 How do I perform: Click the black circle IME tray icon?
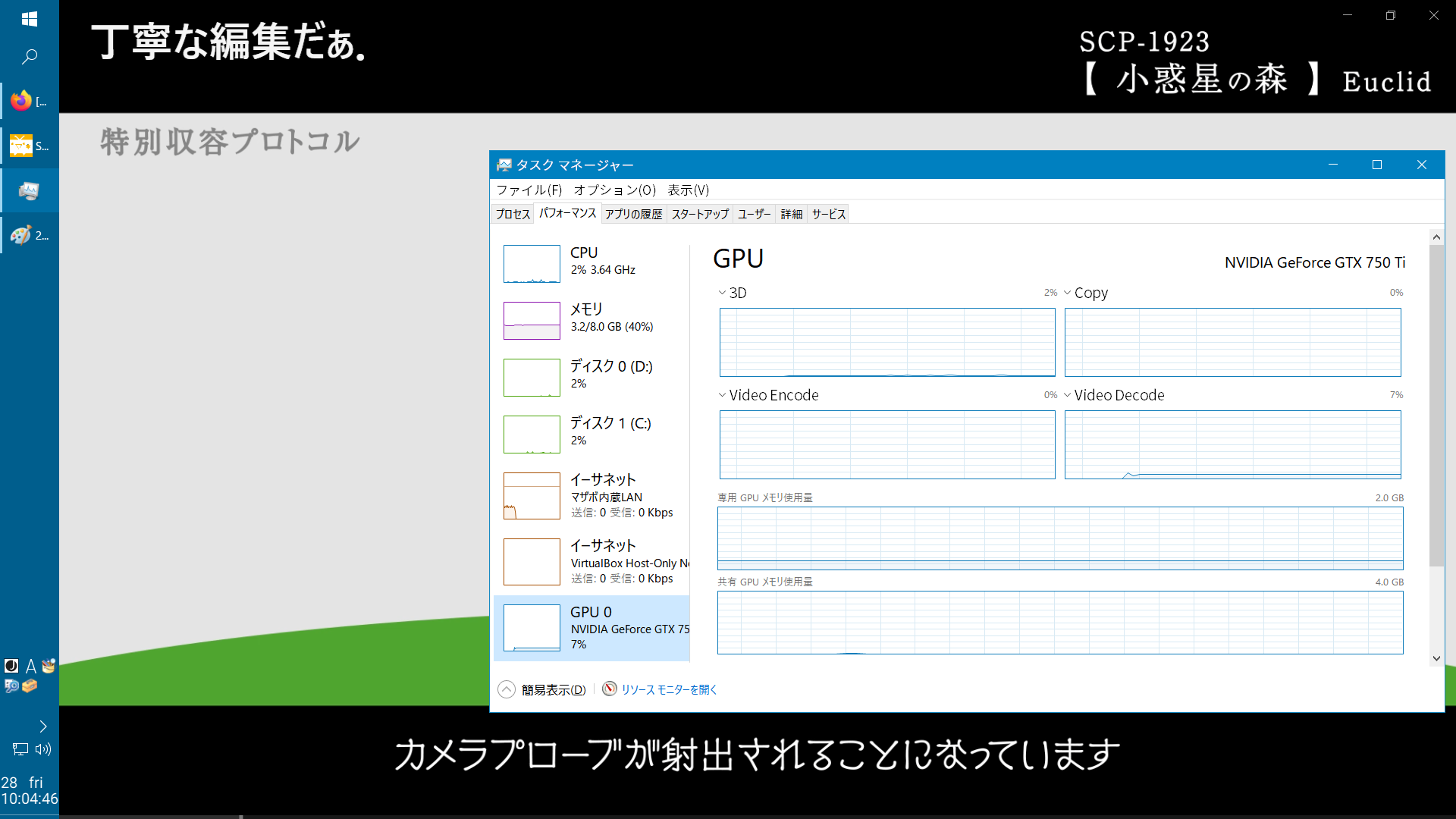11,665
